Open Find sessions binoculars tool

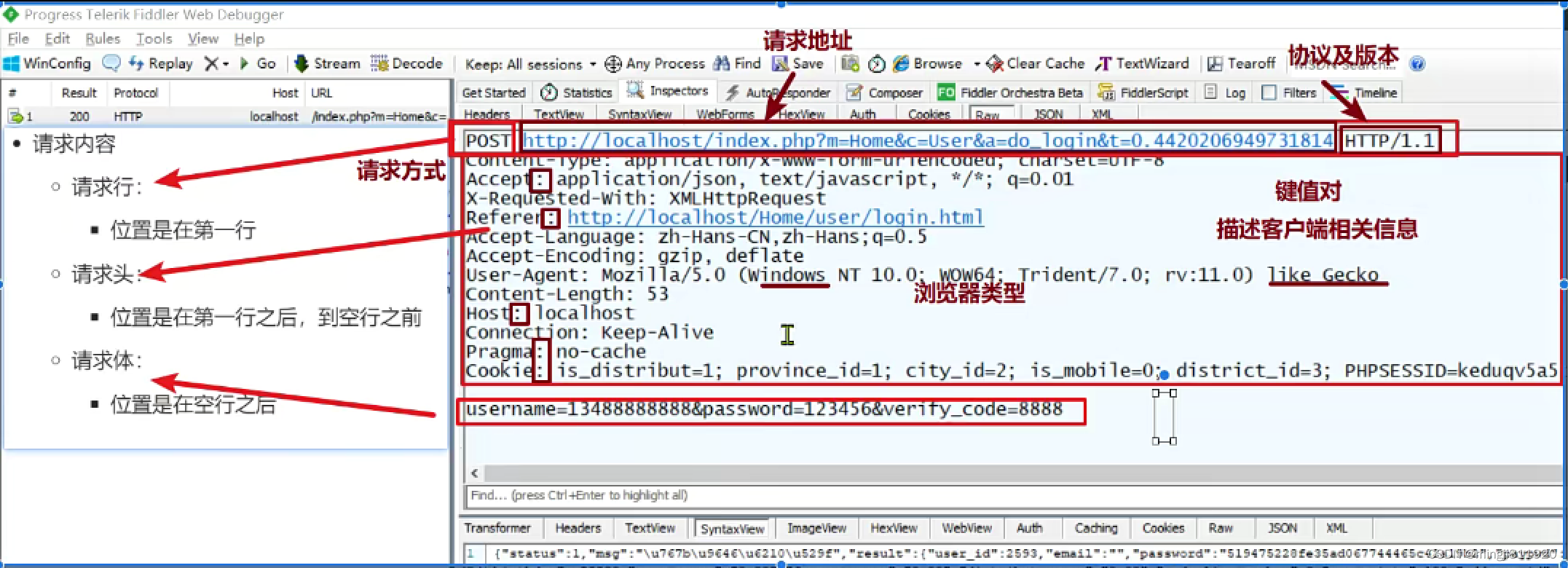pos(737,64)
